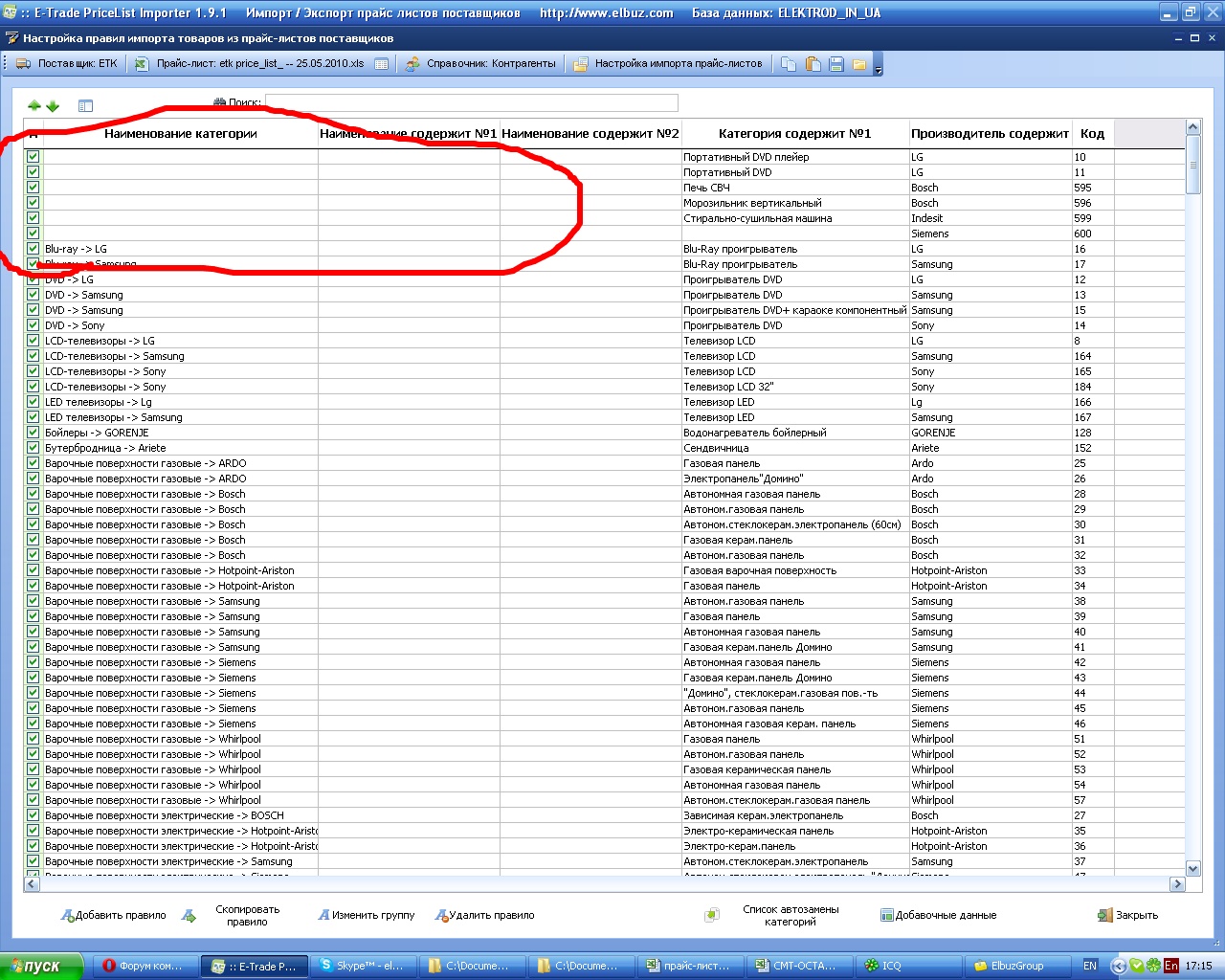Select the GORENJE manufacturer cell

pos(991,433)
